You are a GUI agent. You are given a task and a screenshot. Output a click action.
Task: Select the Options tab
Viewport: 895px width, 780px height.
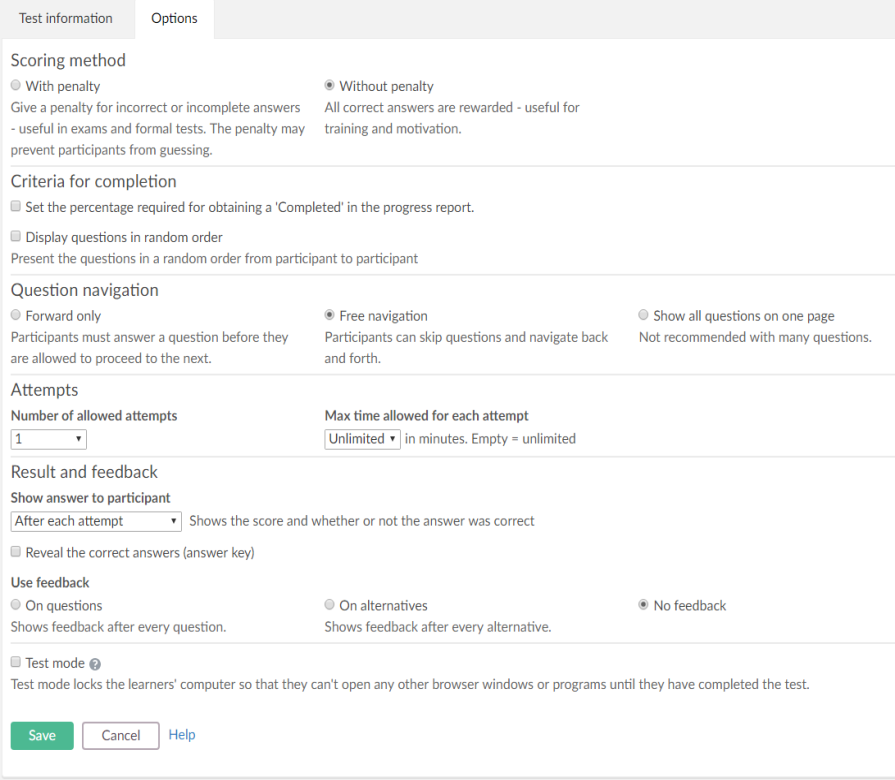click(174, 18)
